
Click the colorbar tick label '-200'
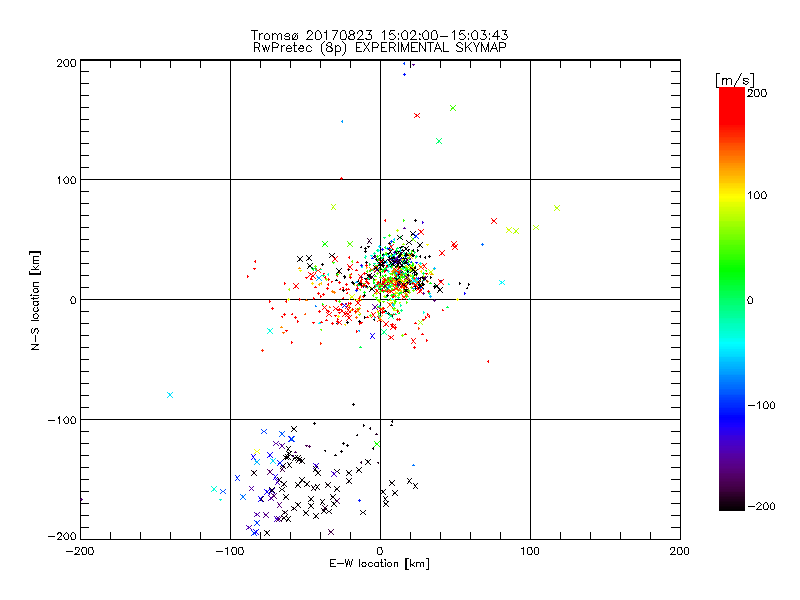pos(762,506)
